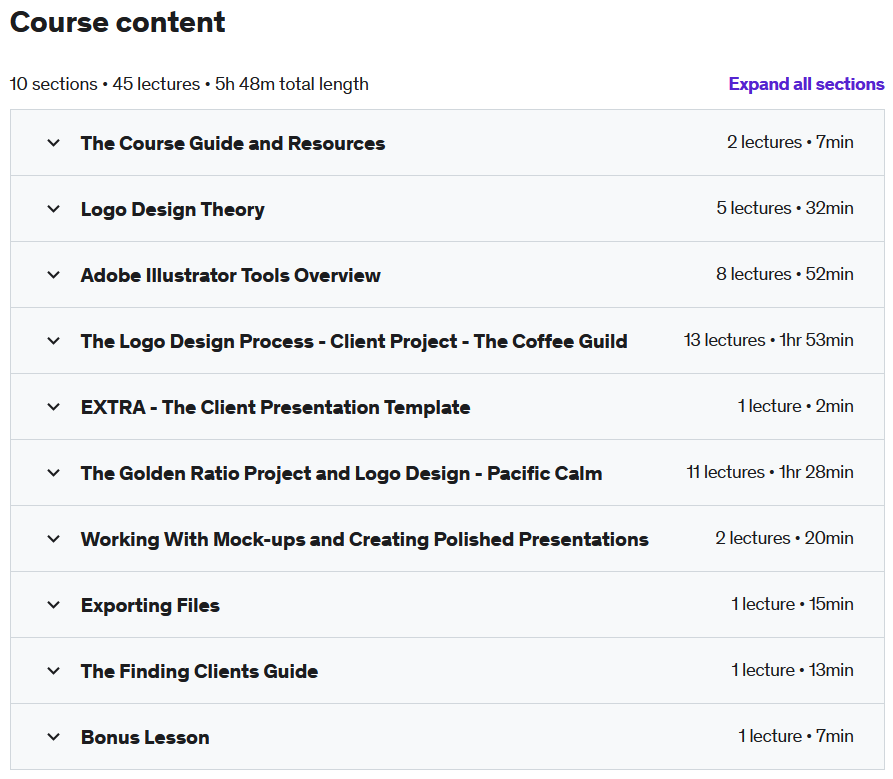Select The Golden Ratio Project Pacific Calm title
893x779 pixels.
click(342, 474)
